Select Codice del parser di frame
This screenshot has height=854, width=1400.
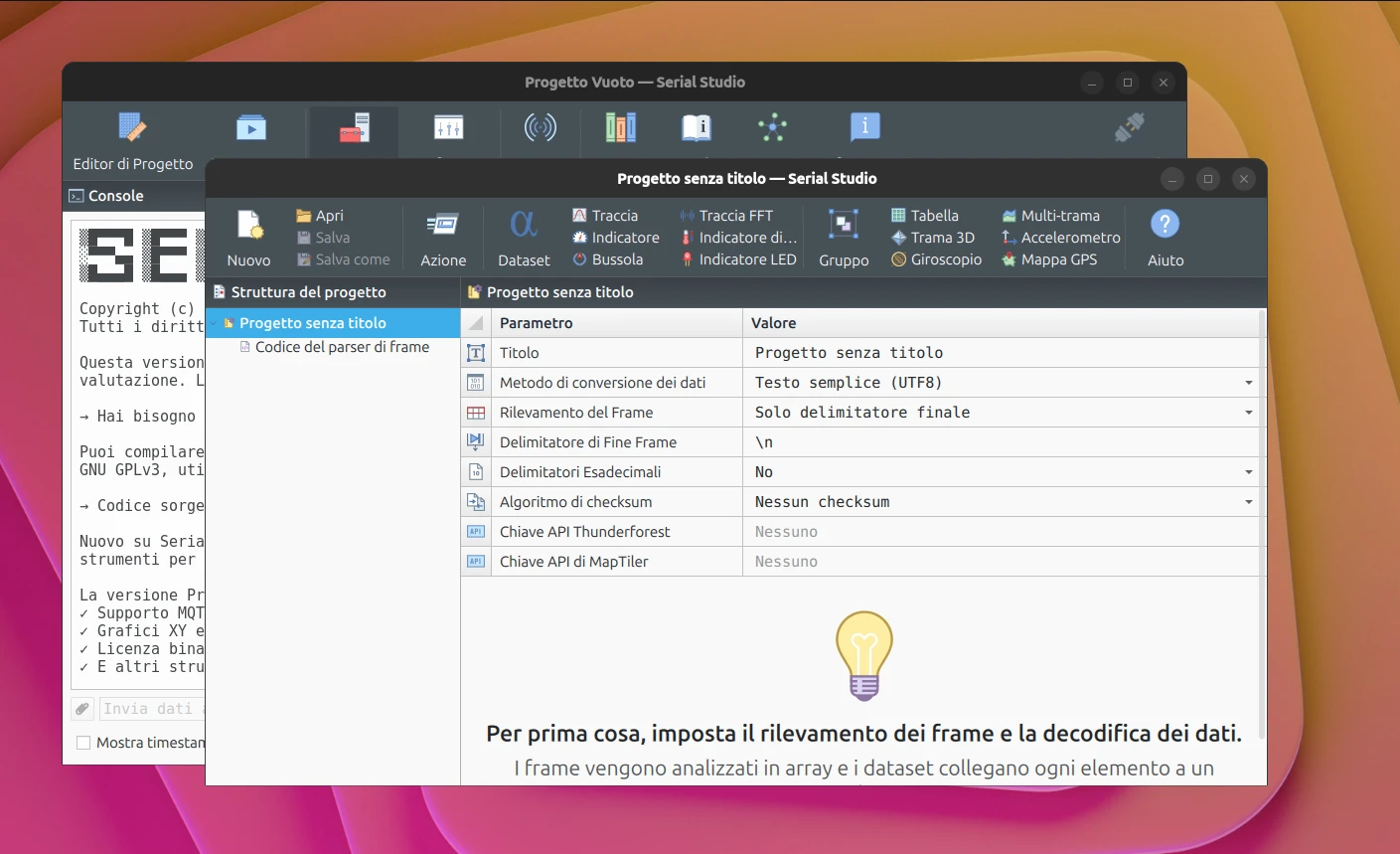coord(342,347)
